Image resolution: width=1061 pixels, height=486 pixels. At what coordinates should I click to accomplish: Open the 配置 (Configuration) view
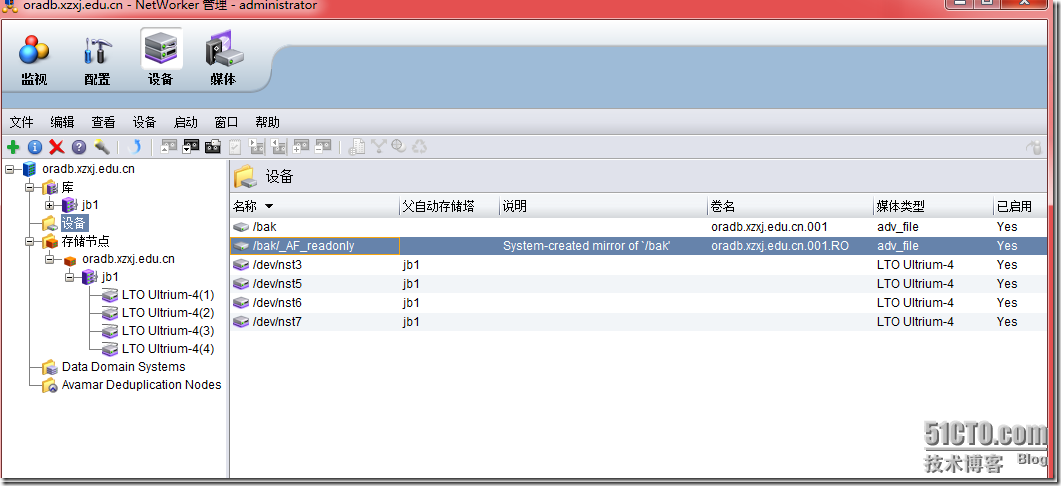(x=97, y=61)
